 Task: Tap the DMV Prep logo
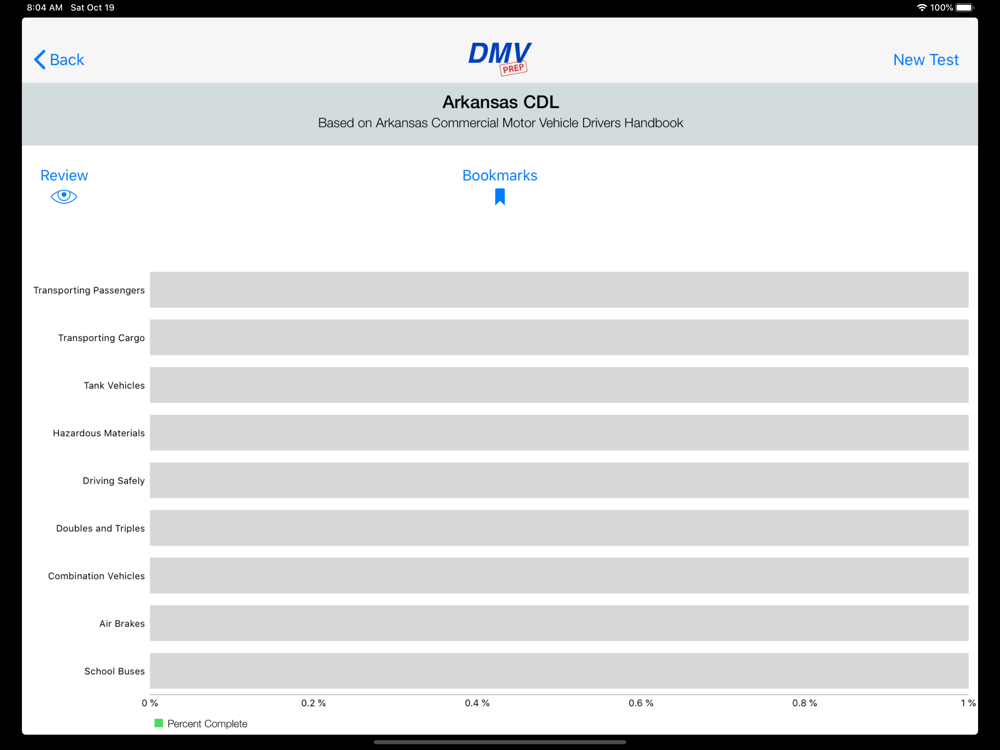499,59
